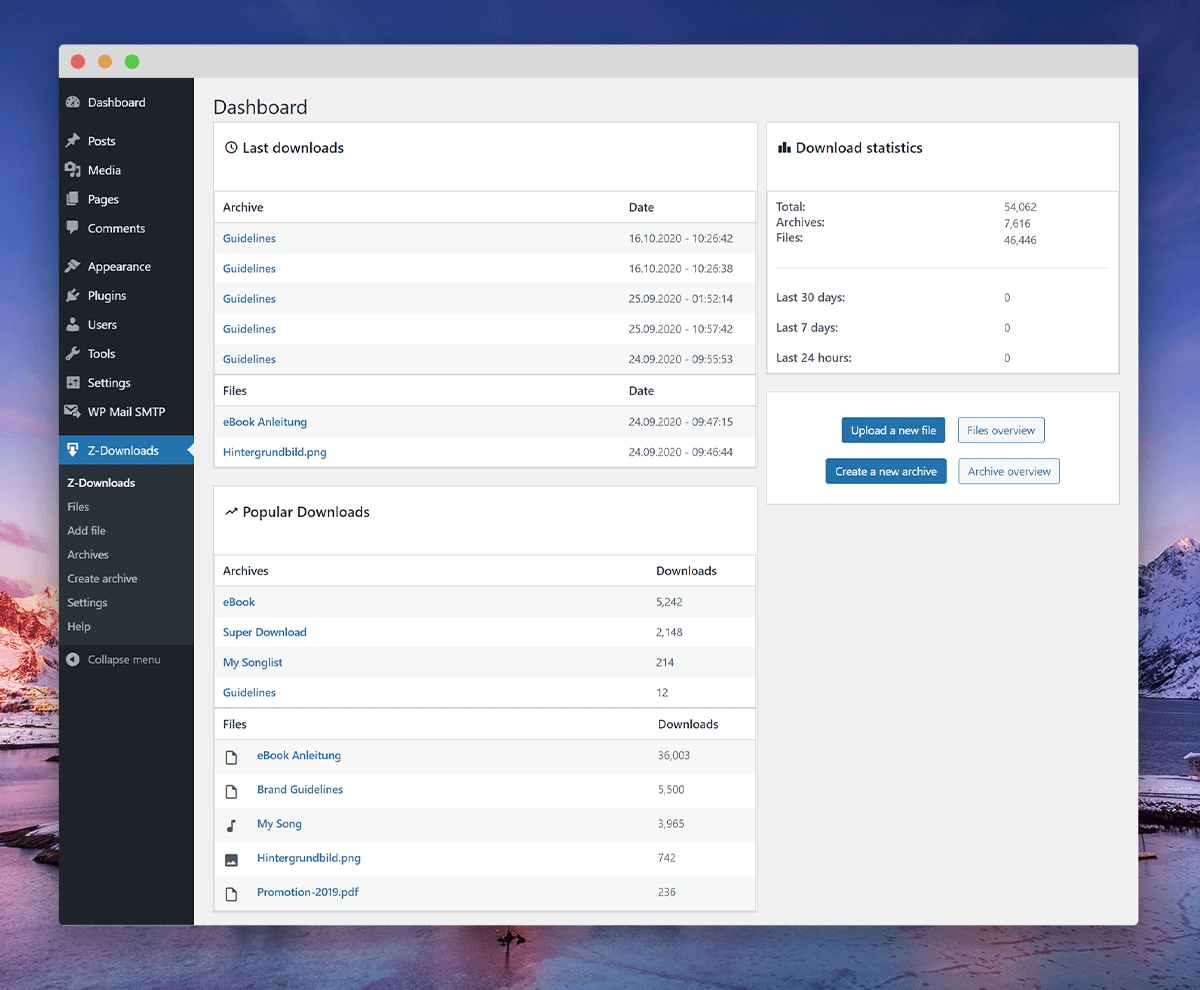This screenshot has width=1200, height=990.
Task: Open Create archive submenu item
Action: click(102, 579)
